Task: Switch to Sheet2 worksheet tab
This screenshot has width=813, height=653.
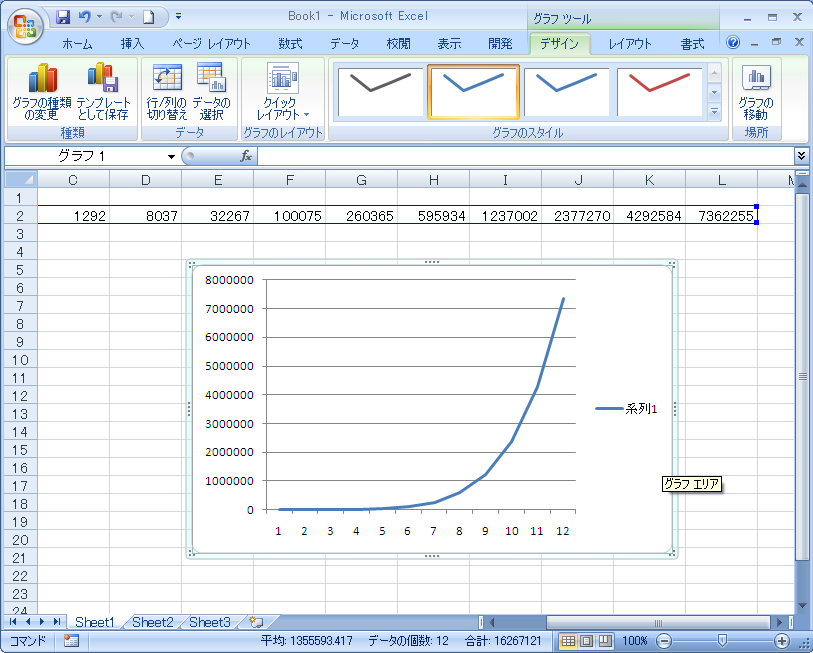Action: click(152, 622)
